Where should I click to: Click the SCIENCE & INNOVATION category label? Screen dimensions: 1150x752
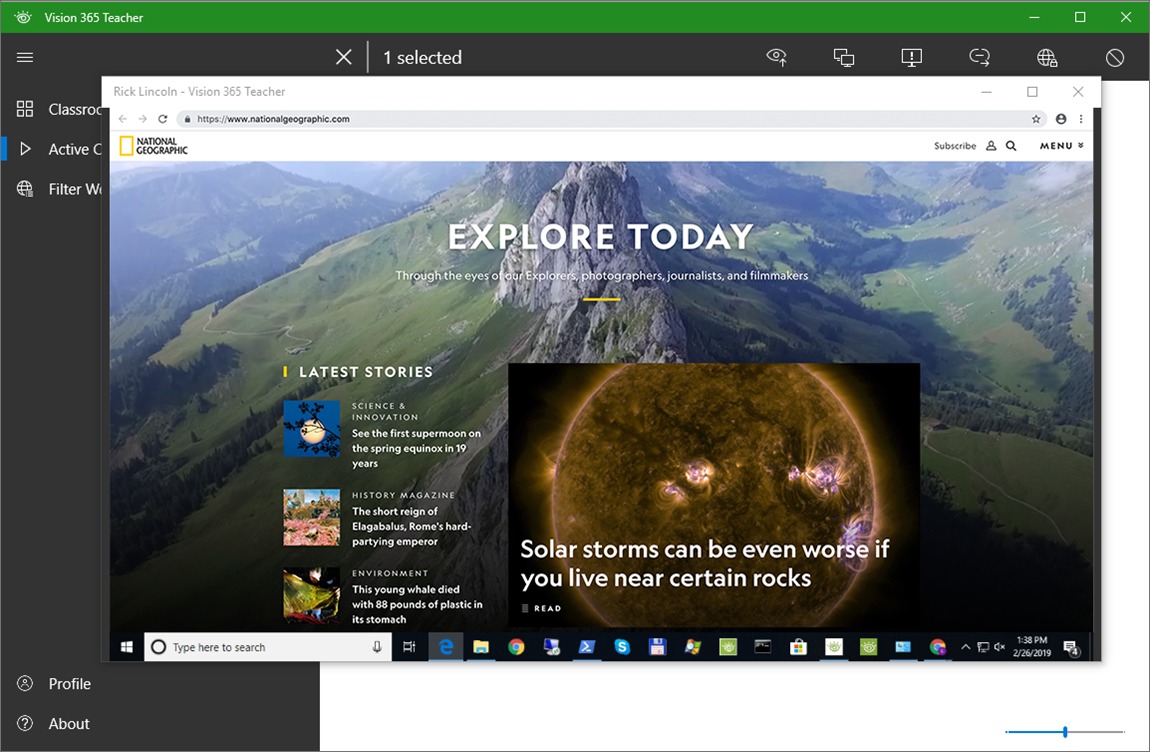pos(385,411)
